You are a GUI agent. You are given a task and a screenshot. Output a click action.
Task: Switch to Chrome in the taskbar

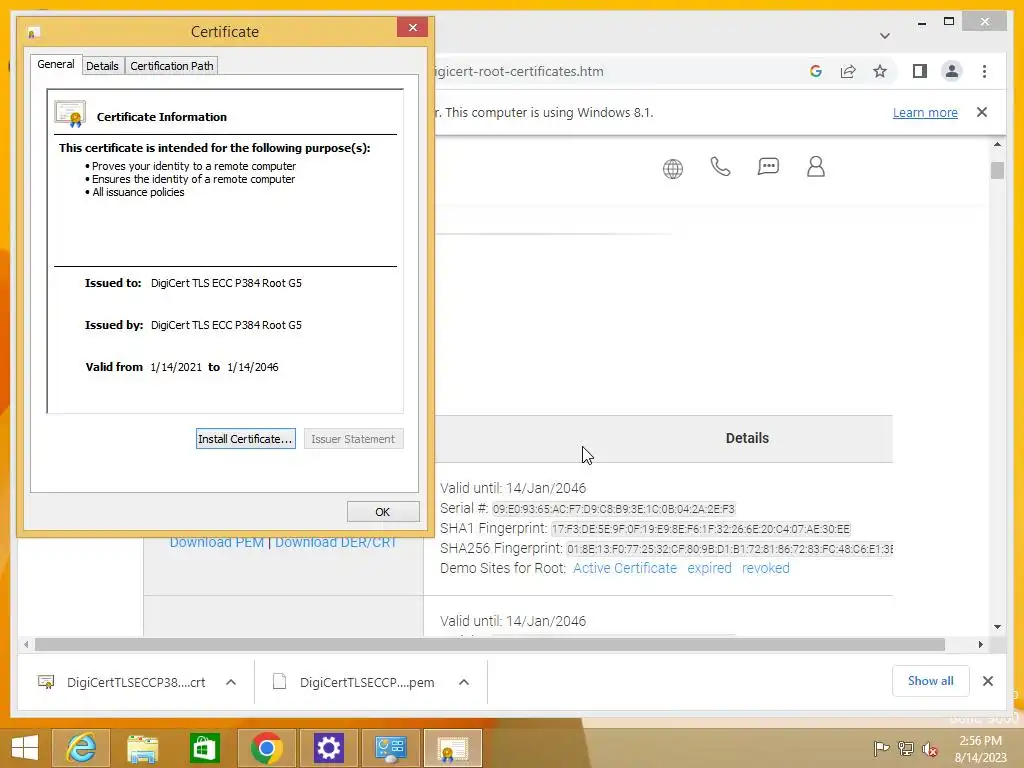(266, 748)
